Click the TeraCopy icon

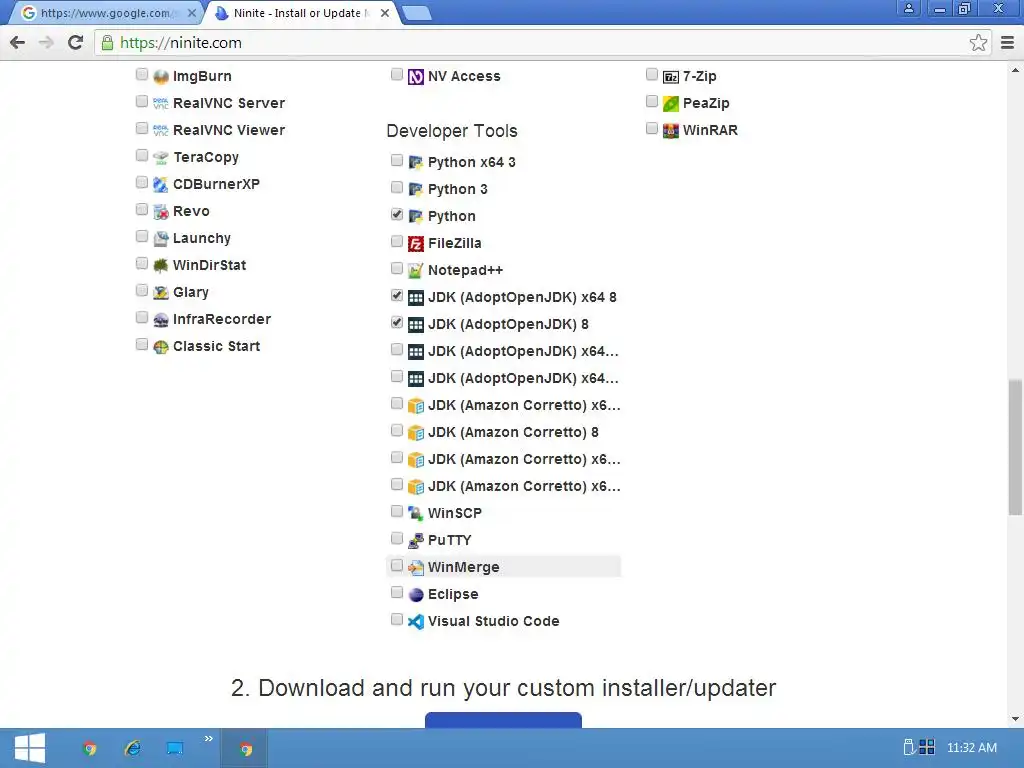[161, 158]
